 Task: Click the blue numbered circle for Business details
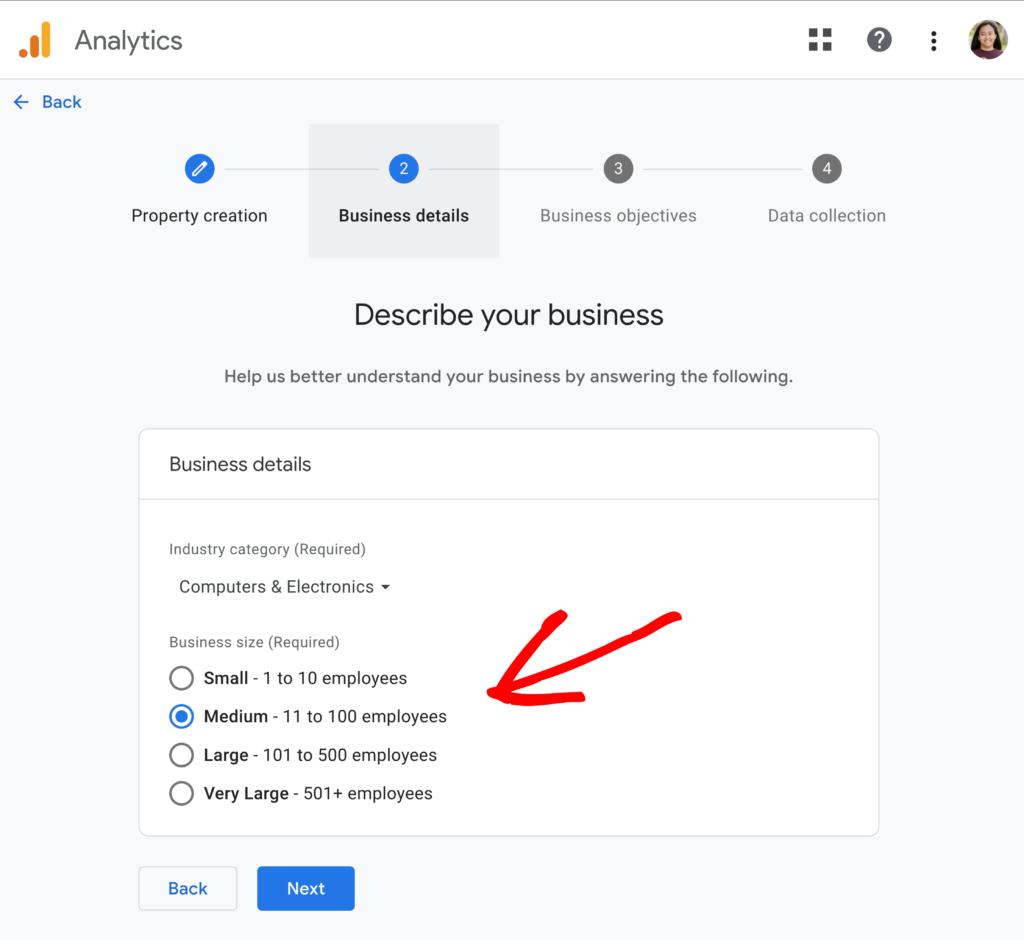click(404, 168)
